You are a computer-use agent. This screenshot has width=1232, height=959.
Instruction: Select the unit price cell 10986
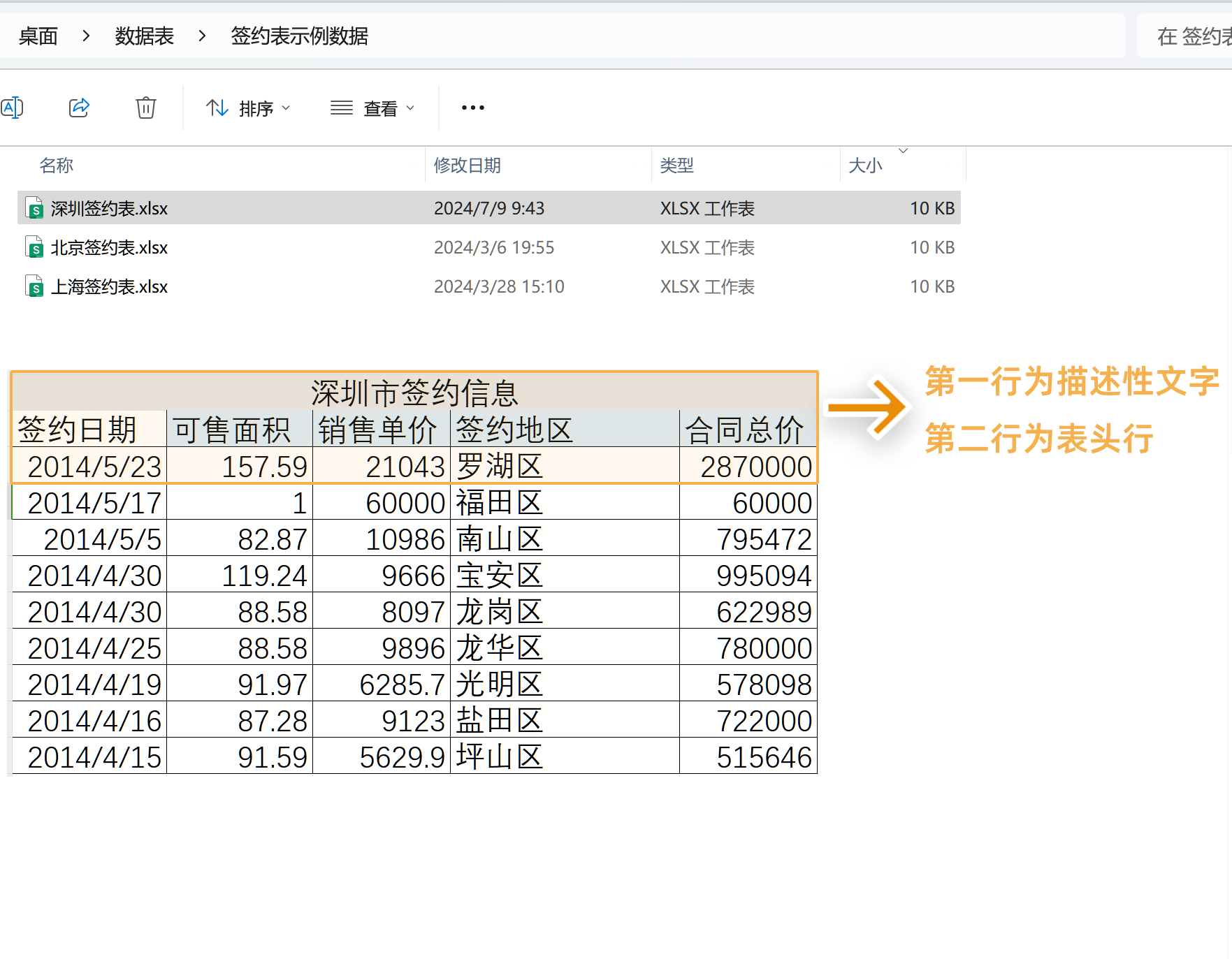[x=382, y=539]
